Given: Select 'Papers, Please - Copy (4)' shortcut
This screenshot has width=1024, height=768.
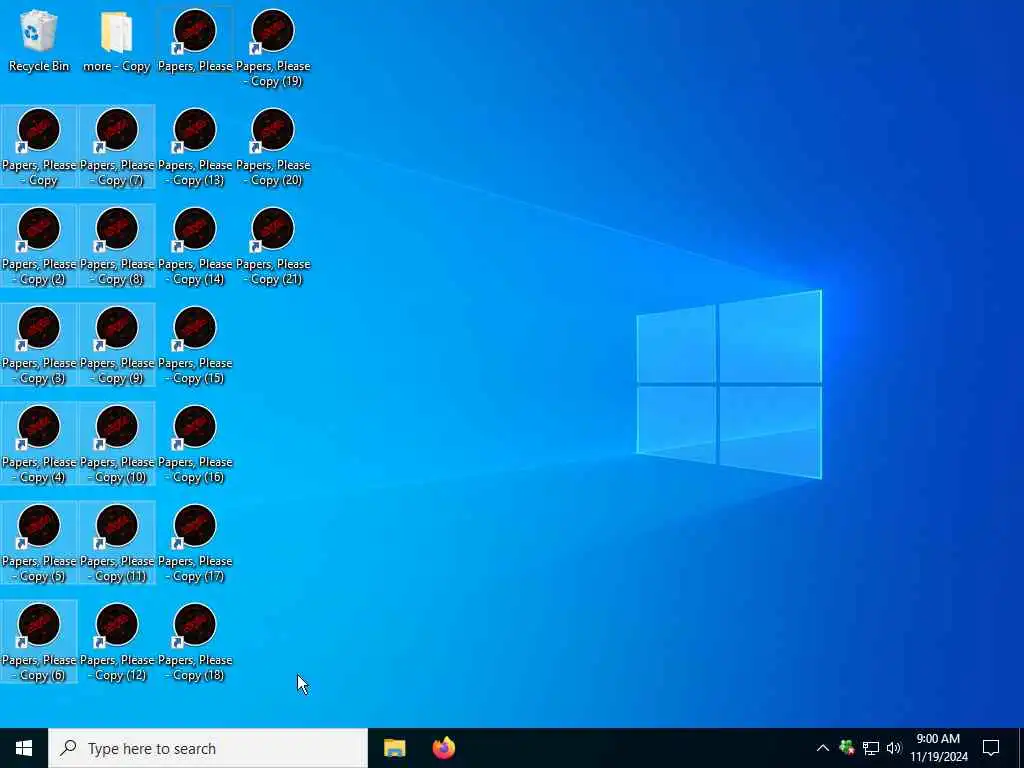Looking at the screenshot, I should [x=39, y=444].
